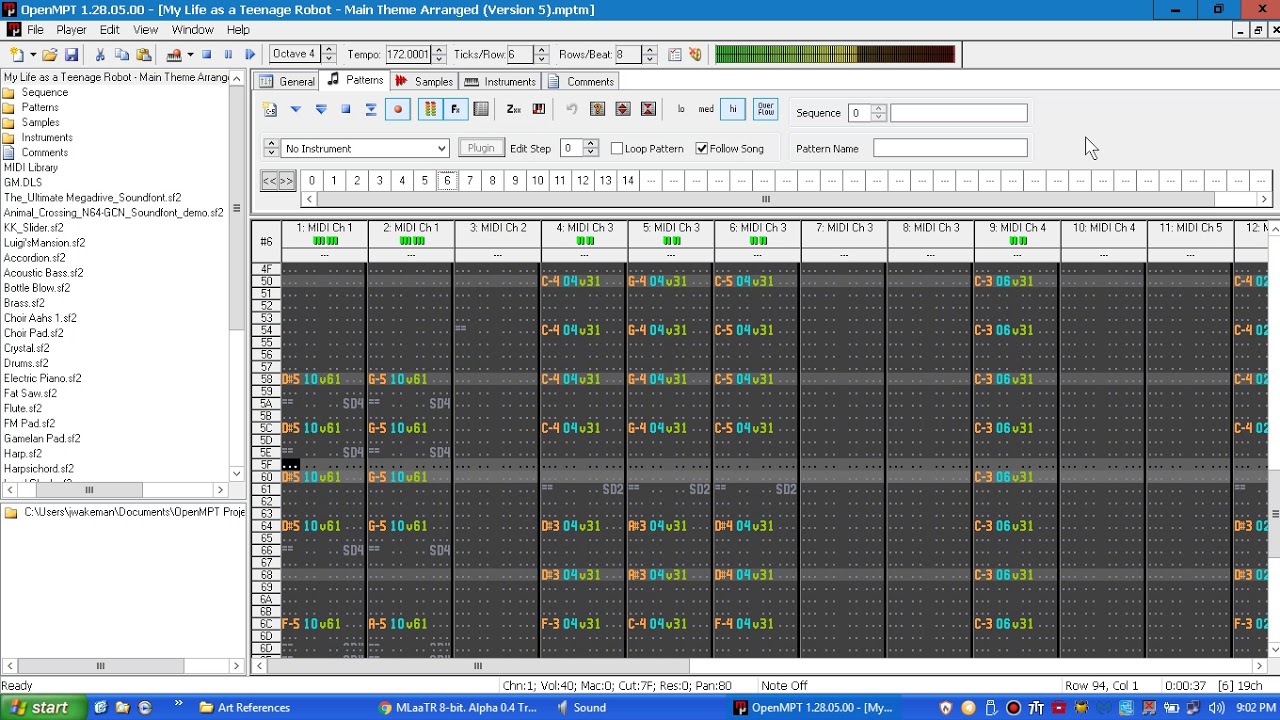
Task: Stop pattern playback blue square
Action: click(x=346, y=110)
